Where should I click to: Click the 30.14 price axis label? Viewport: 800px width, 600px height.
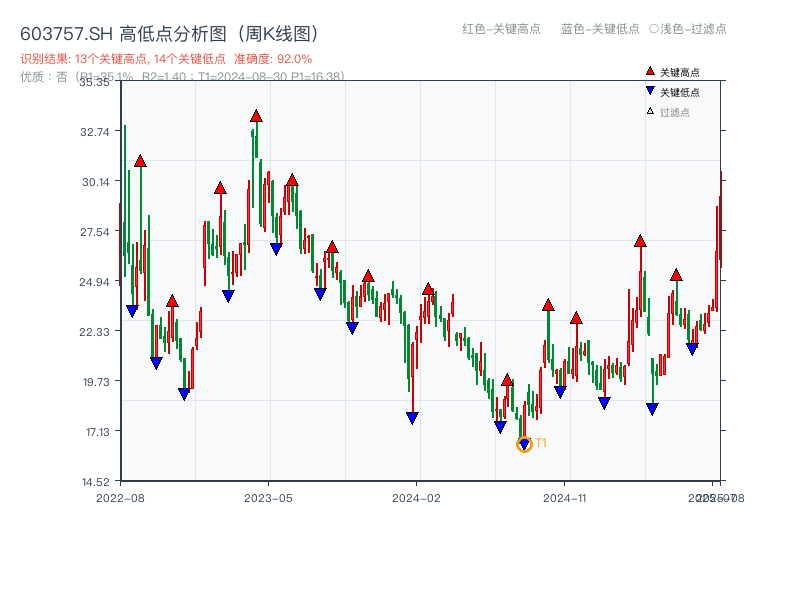(x=96, y=182)
